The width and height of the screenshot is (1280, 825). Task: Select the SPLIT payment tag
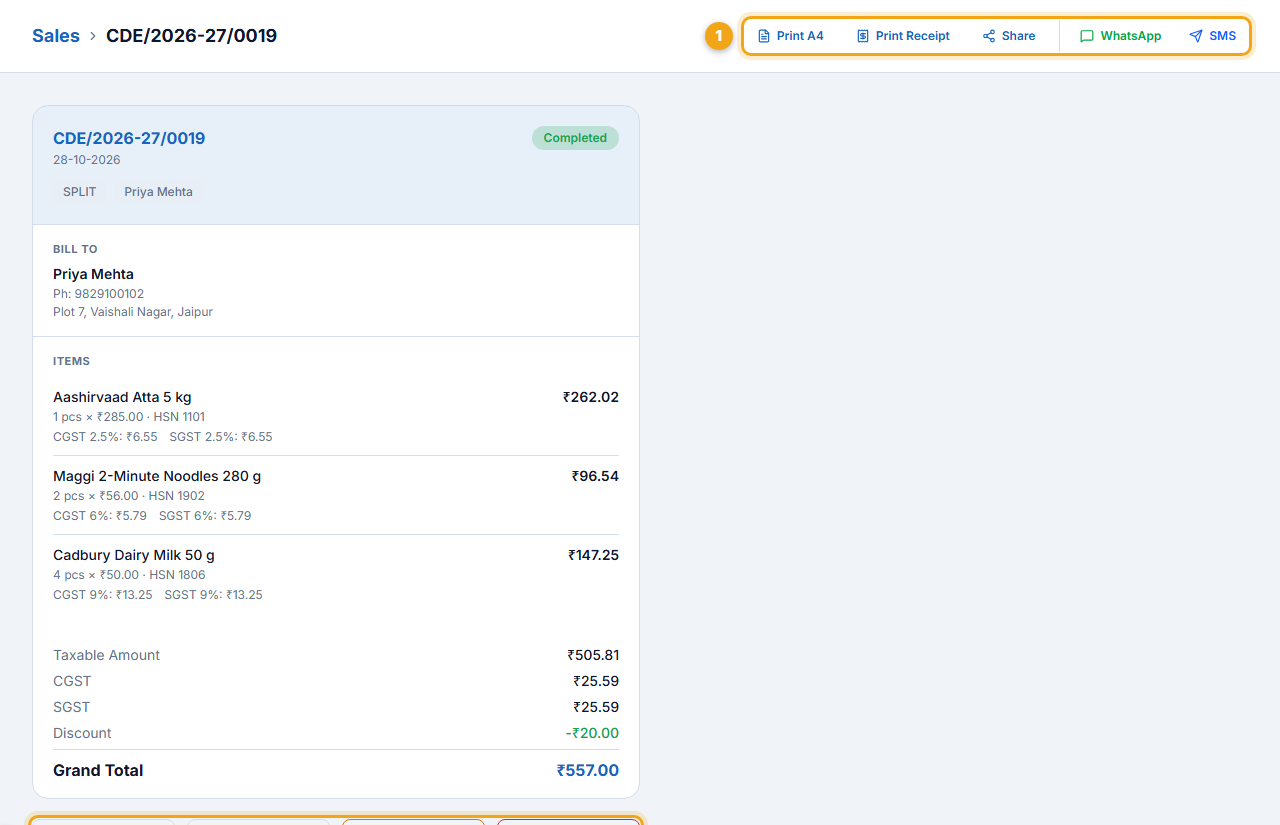[x=80, y=192]
